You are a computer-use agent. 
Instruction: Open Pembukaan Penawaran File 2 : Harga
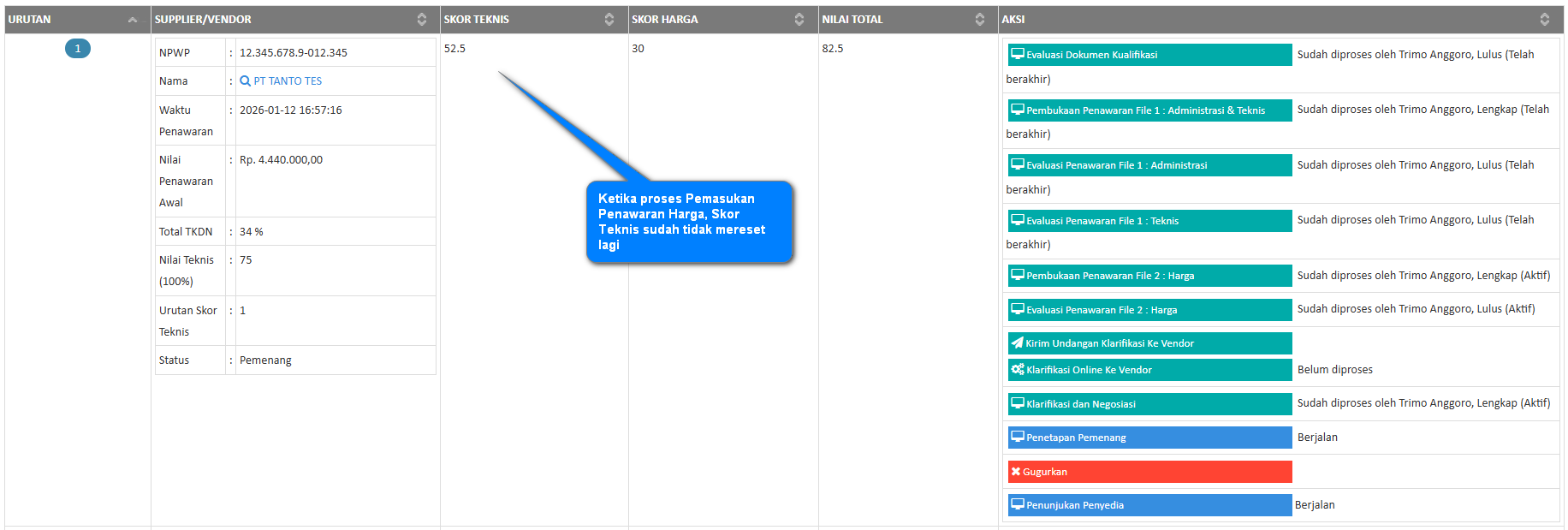pyautogui.click(x=1149, y=276)
